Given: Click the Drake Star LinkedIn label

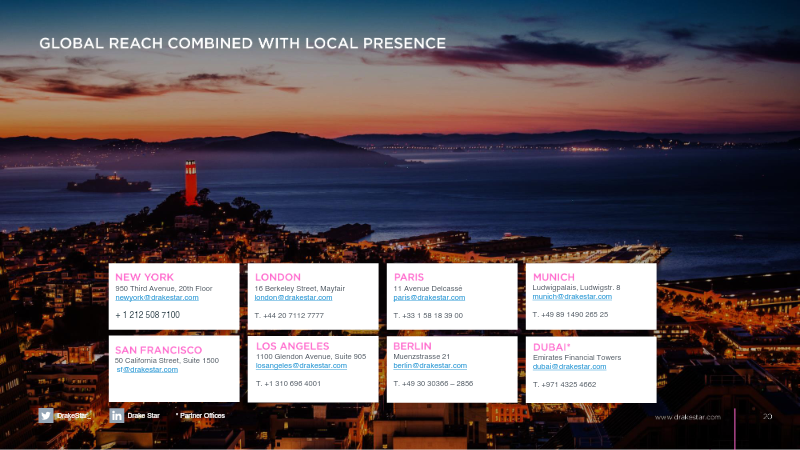Looking at the screenshot, I should pyautogui.click(x=143, y=415).
